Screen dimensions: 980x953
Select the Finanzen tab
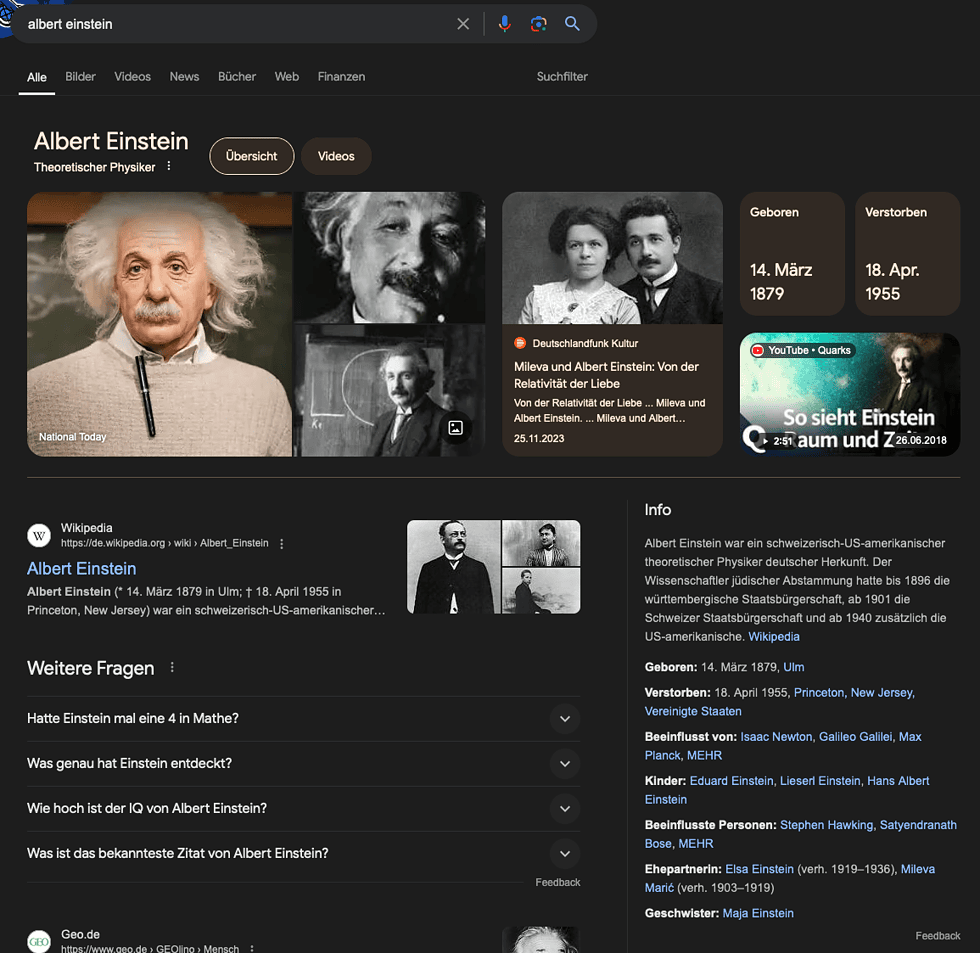pyautogui.click(x=341, y=77)
